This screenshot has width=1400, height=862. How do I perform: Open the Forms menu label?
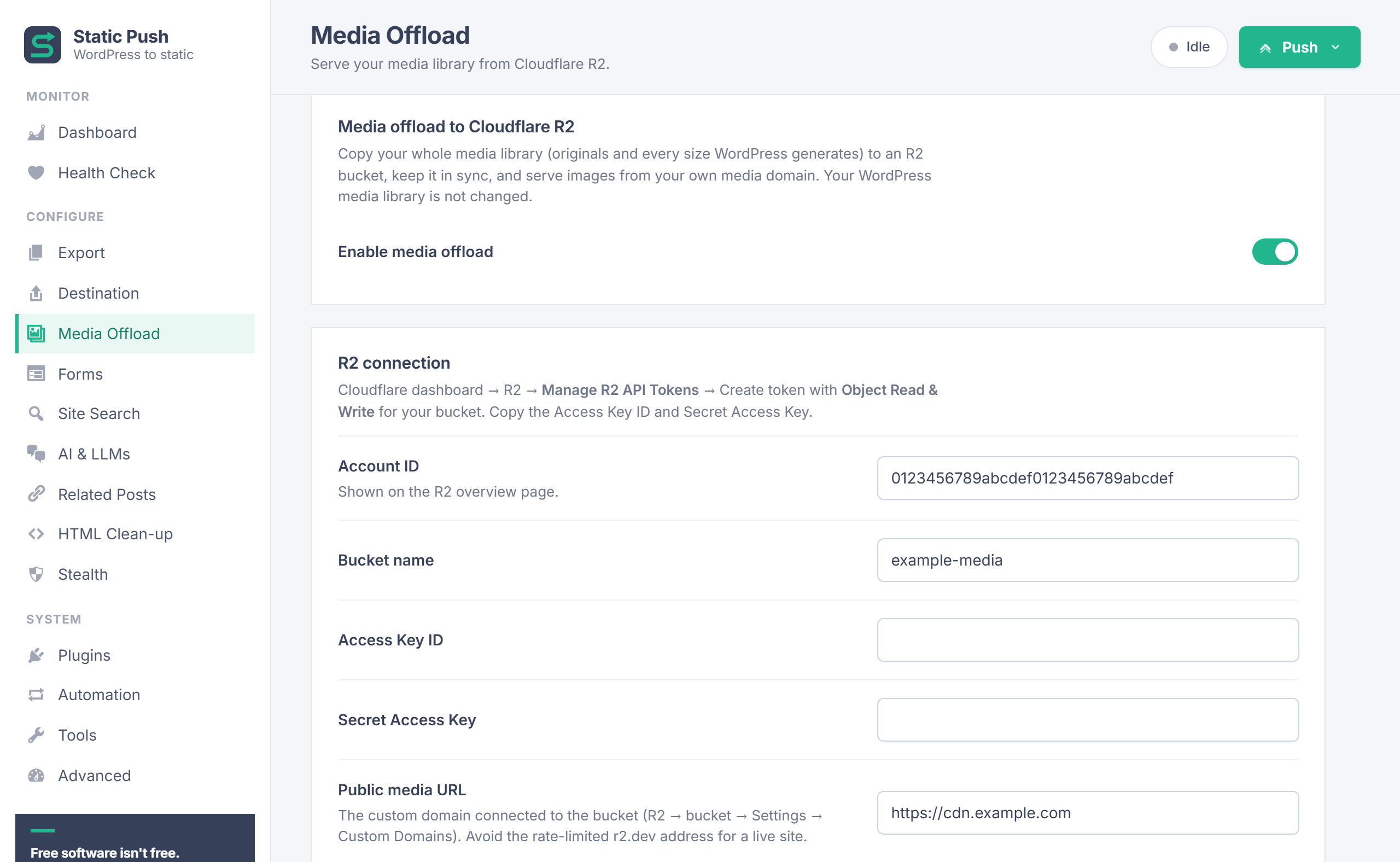click(x=80, y=374)
